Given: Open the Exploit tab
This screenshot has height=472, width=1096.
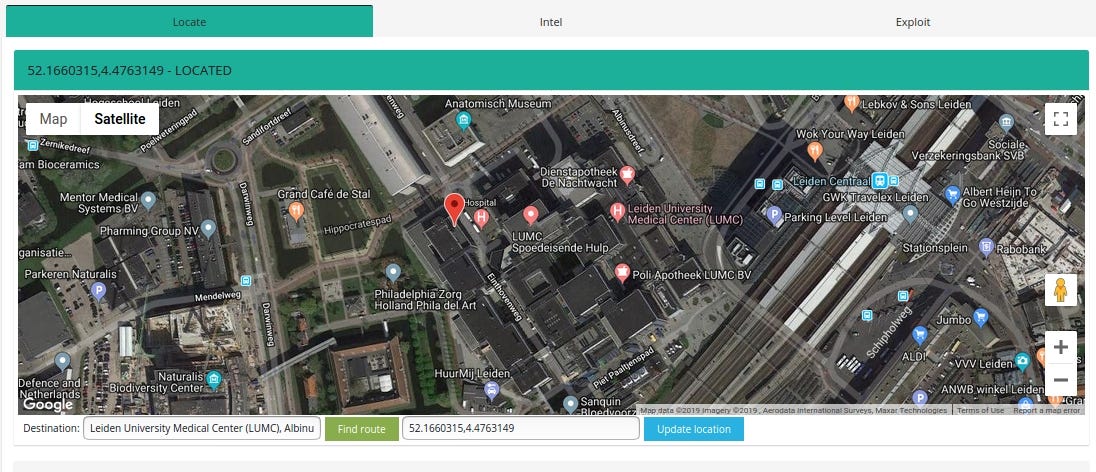Looking at the screenshot, I should (x=913, y=22).
